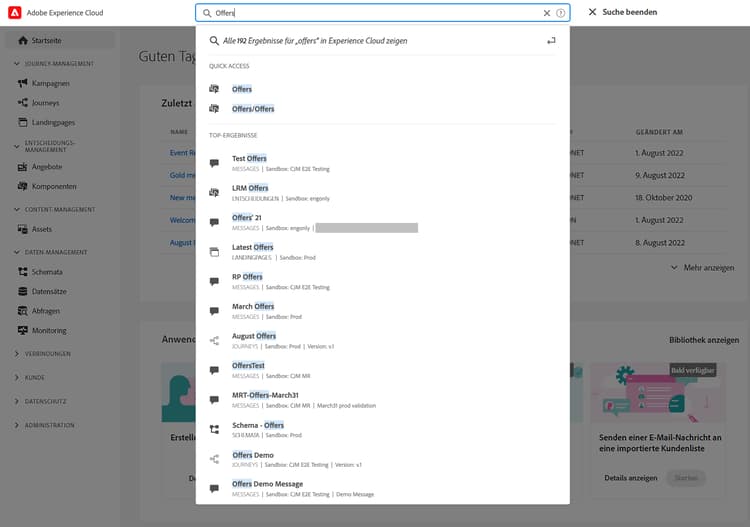Click the offers icon beside "Offers/Offers"
This screenshot has height=527, width=750.
[x=214, y=109]
